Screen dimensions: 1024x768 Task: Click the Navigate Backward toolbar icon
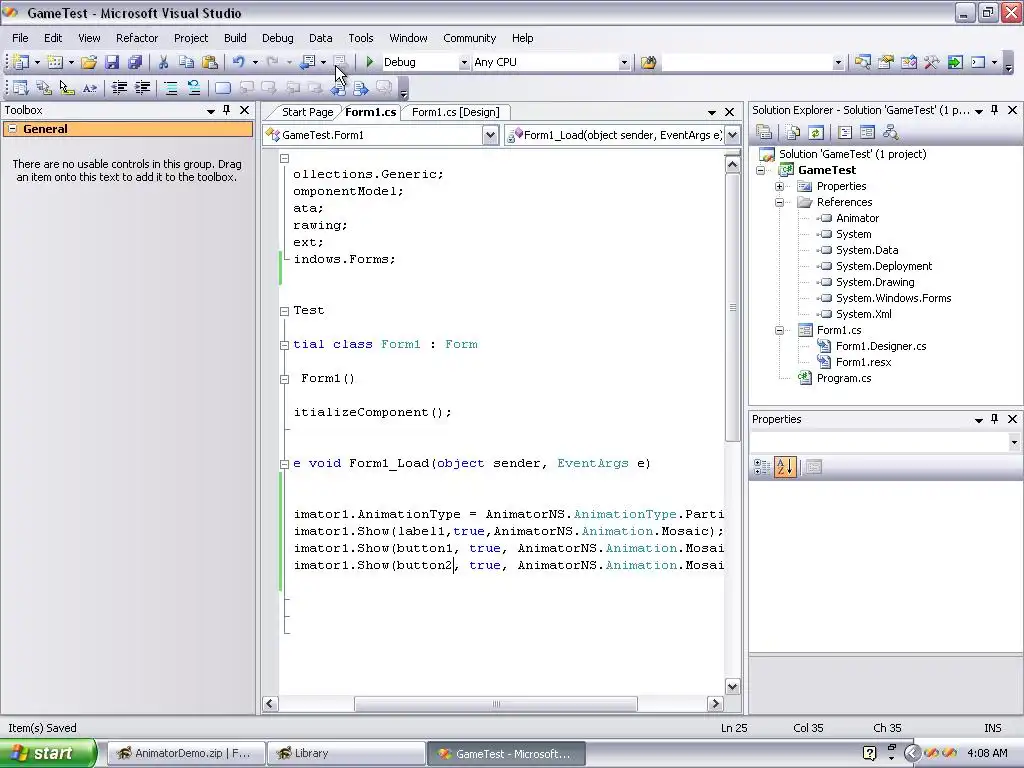(x=307, y=62)
